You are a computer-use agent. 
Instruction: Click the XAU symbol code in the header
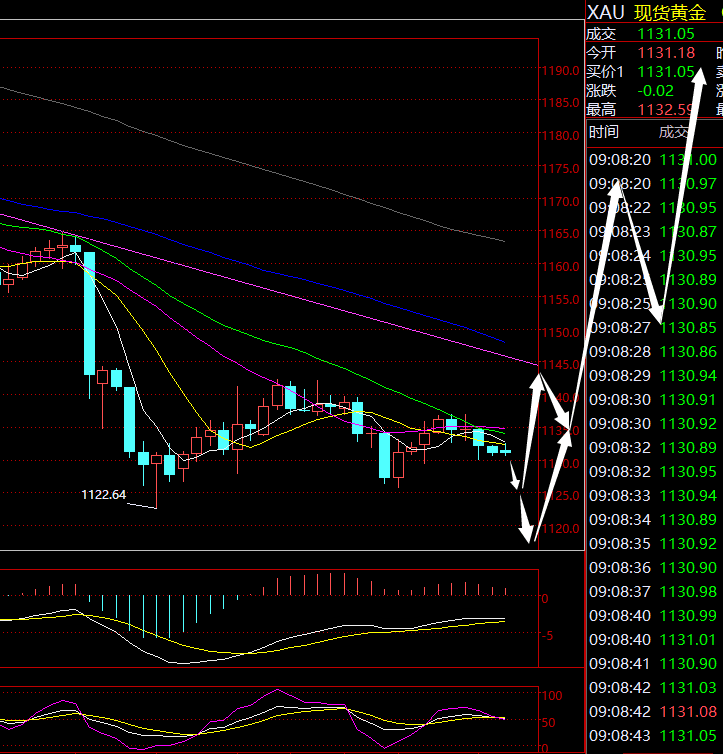pos(606,13)
